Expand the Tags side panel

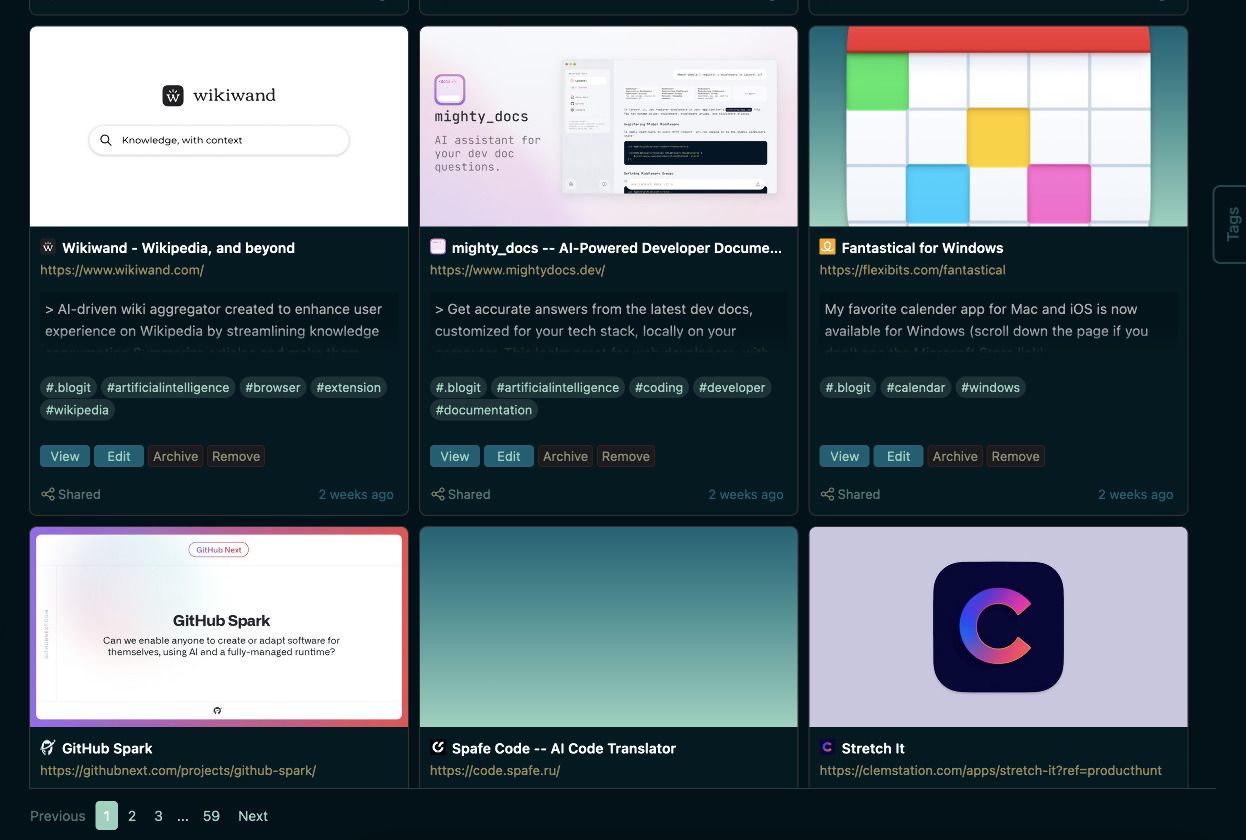(1231, 224)
